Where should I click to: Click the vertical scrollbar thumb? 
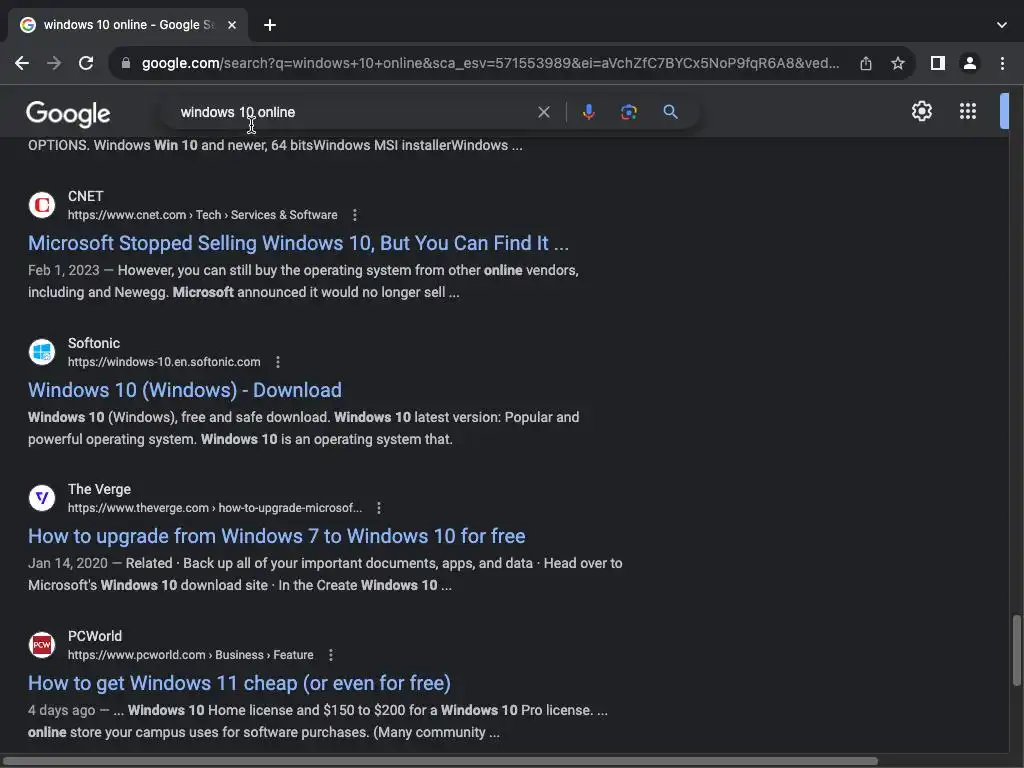point(1016,650)
